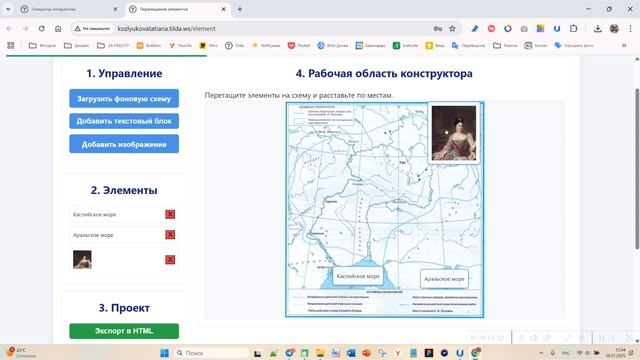Click Аральское море label on the map

coord(444,279)
